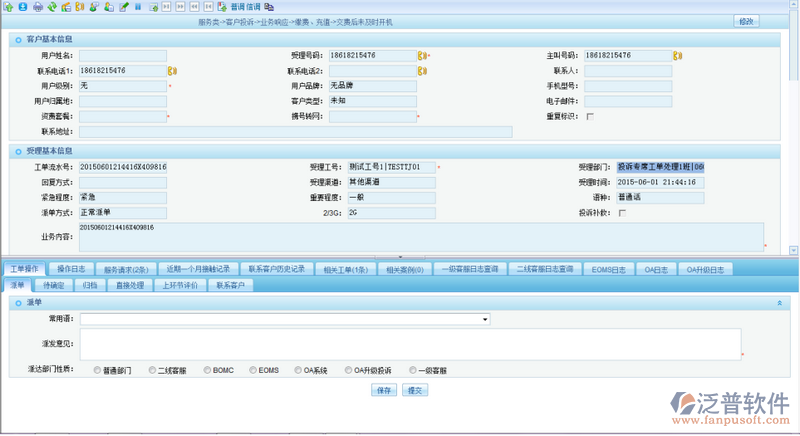Click phone dial icon beside 联系电话1
The height and width of the screenshot is (436, 800).
pyautogui.click(x=172, y=71)
